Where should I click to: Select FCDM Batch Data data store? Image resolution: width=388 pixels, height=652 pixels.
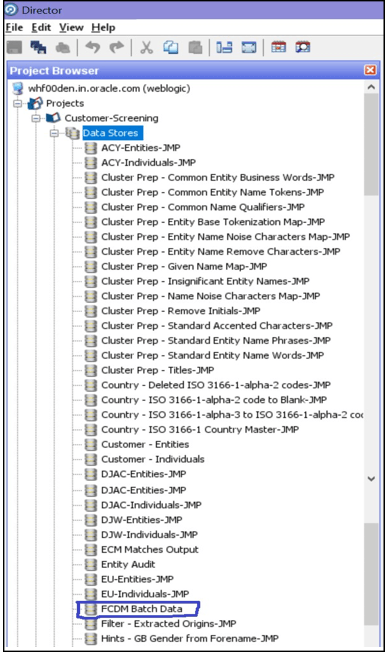[x=141, y=609]
